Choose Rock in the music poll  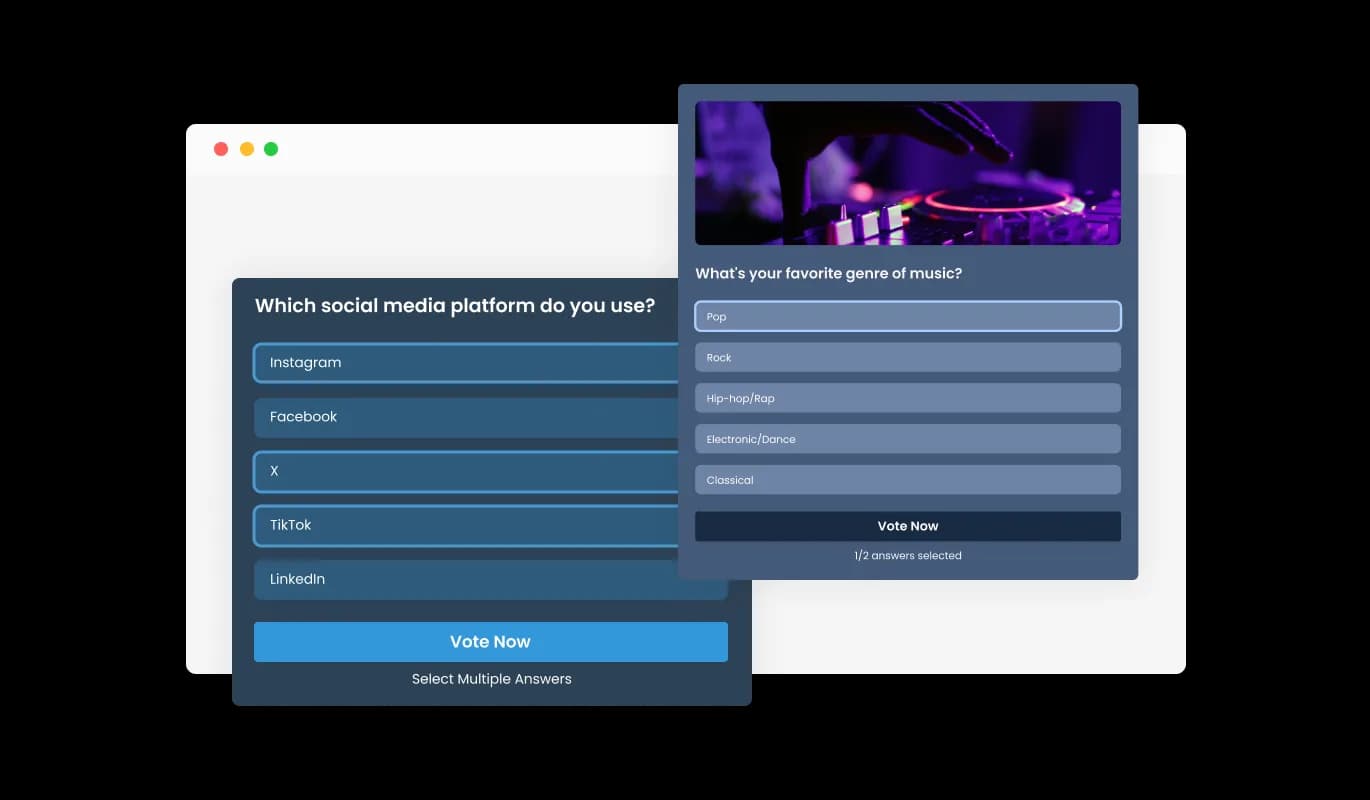(907, 357)
